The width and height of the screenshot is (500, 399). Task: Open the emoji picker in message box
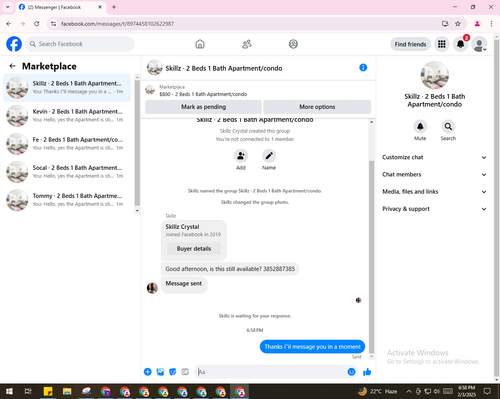point(351,372)
